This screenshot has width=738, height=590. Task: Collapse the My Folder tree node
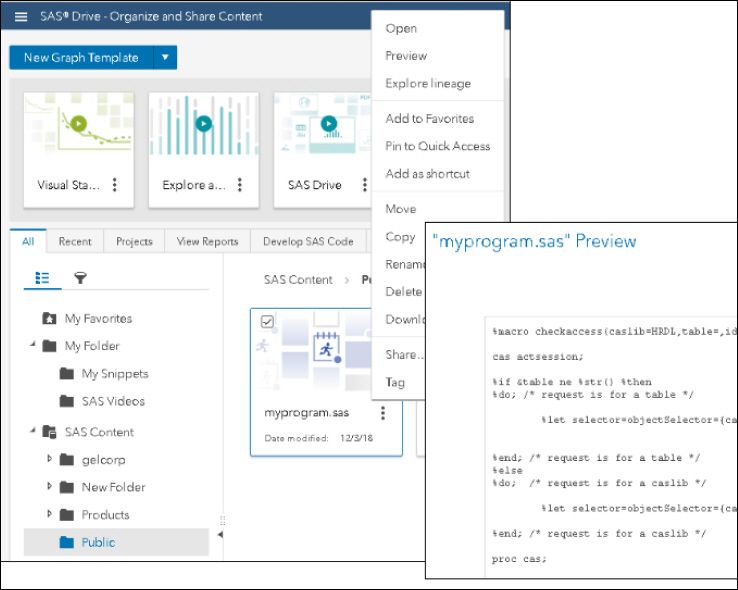pos(32,345)
